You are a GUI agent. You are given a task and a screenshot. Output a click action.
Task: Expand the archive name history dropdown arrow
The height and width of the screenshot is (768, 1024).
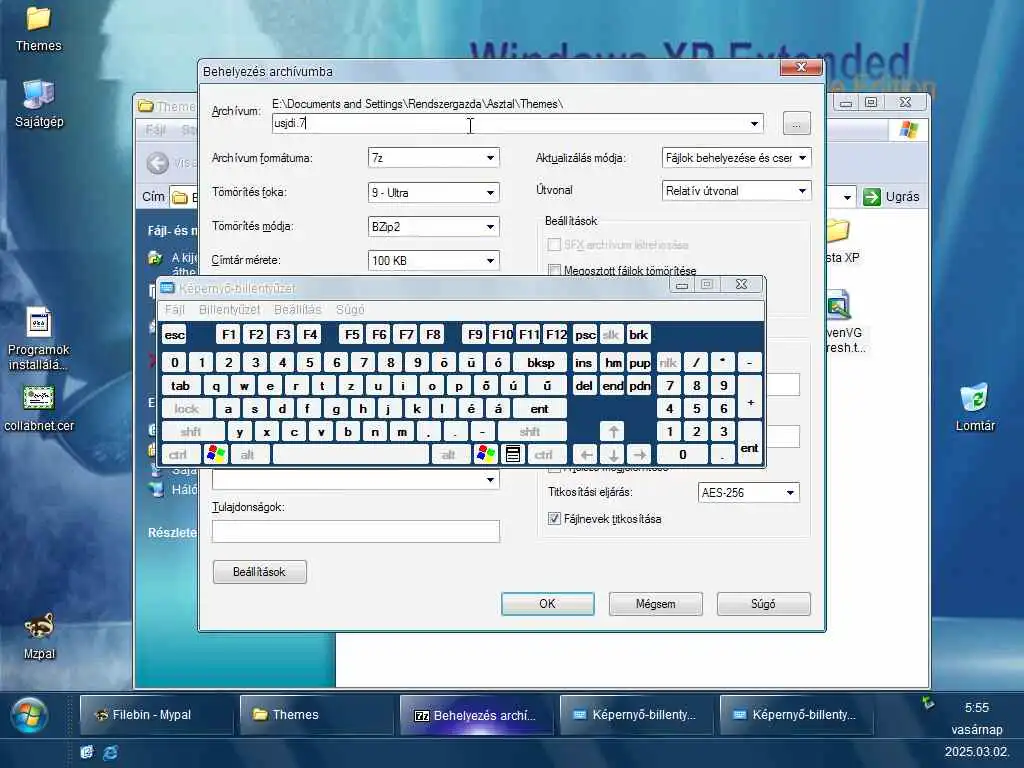pyautogui.click(x=754, y=123)
